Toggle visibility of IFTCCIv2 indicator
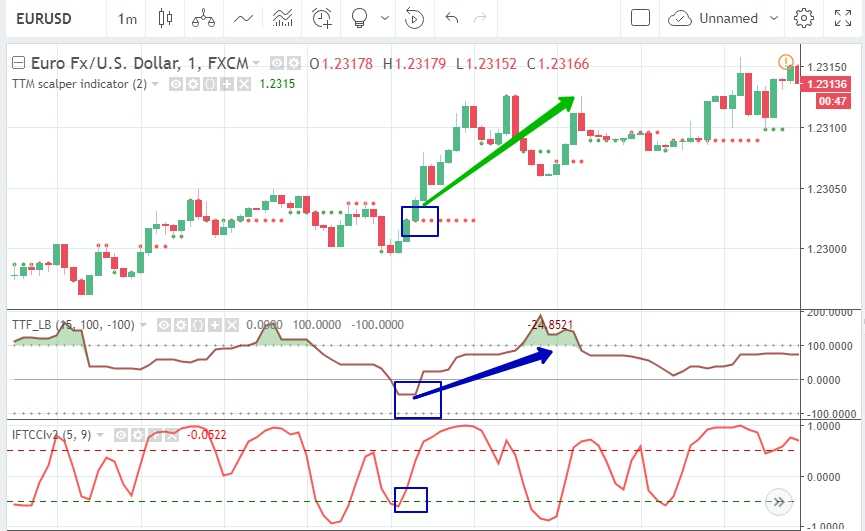 (121, 435)
